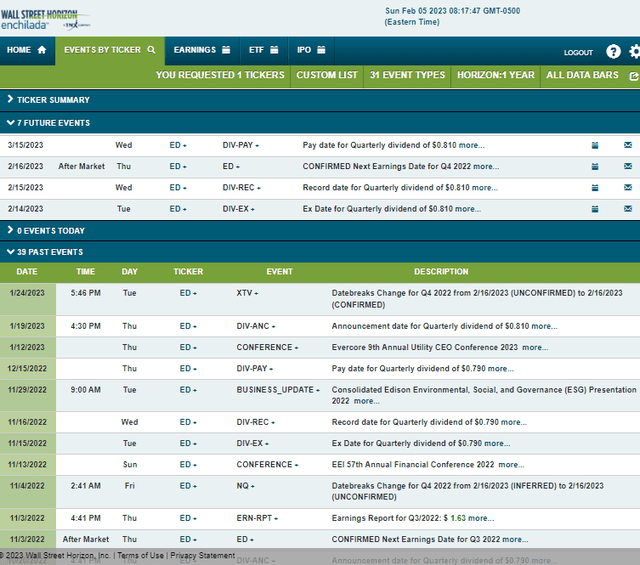
Task: Click more on $0.810 pay date description
Action: 471,145
